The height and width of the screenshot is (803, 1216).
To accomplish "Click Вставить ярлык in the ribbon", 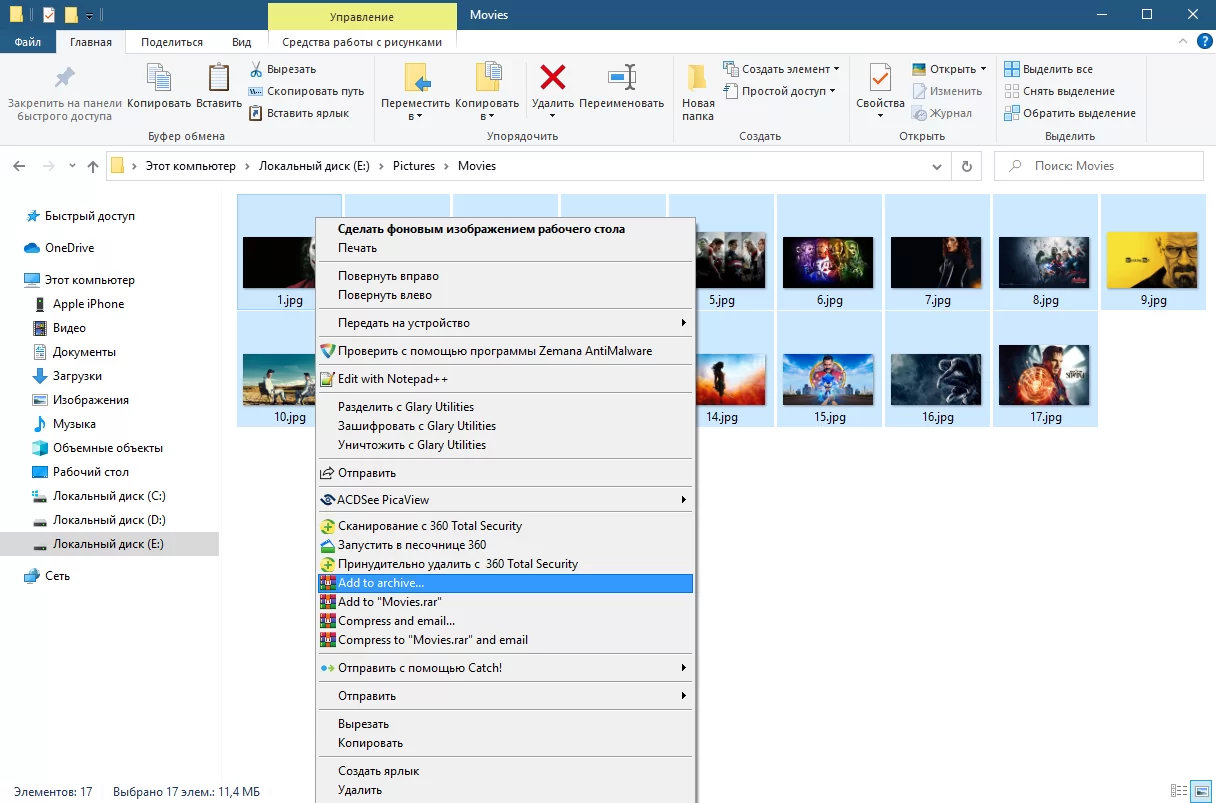I will coord(298,113).
